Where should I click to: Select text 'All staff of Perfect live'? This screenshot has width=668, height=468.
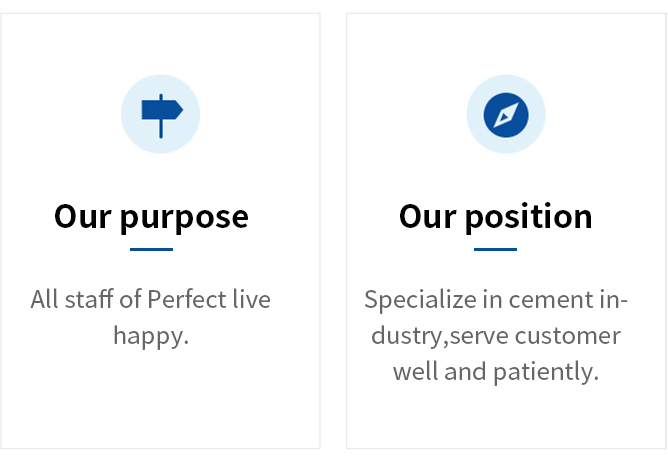click(x=150, y=299)
